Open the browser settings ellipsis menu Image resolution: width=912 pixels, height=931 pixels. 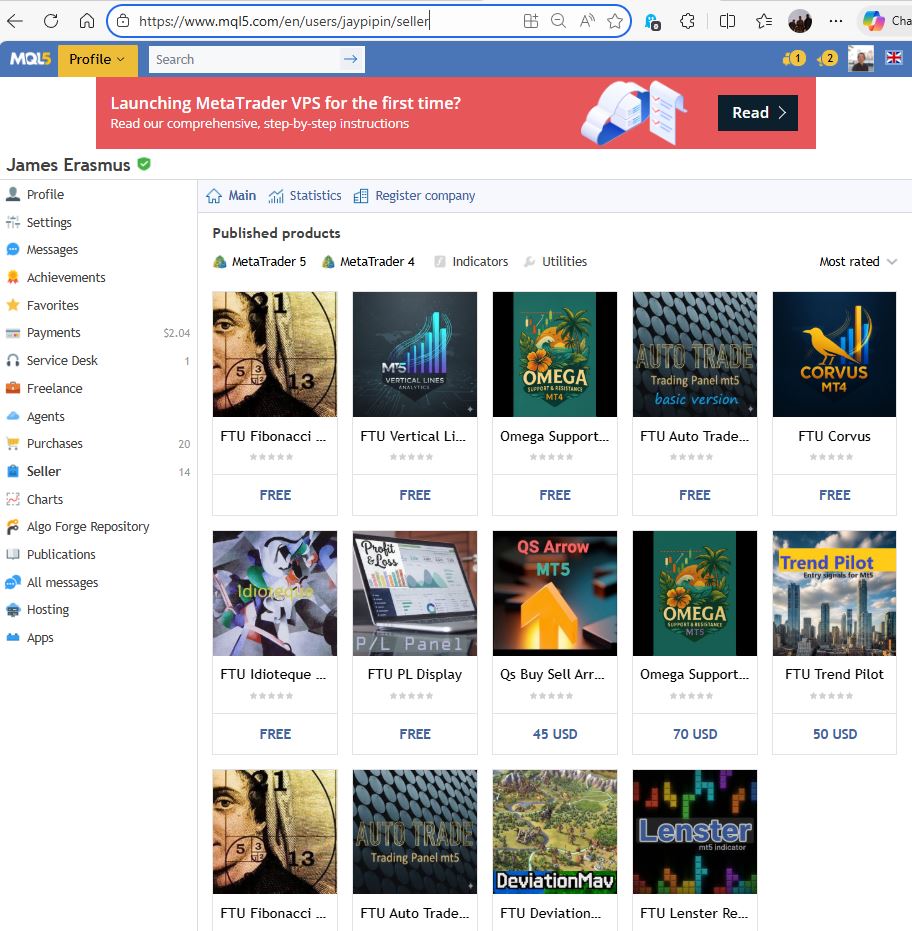[x=835, y=21]
